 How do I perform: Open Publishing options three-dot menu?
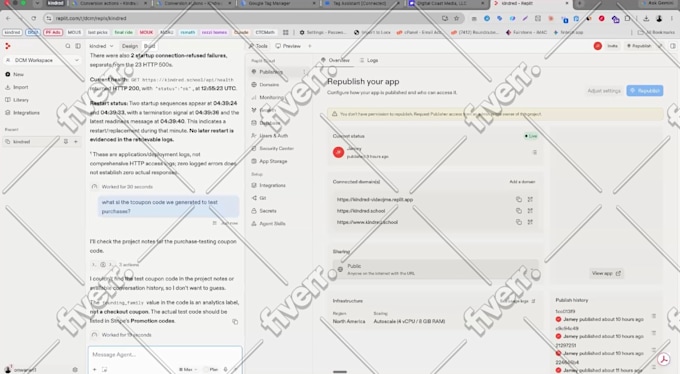(304, 72)
